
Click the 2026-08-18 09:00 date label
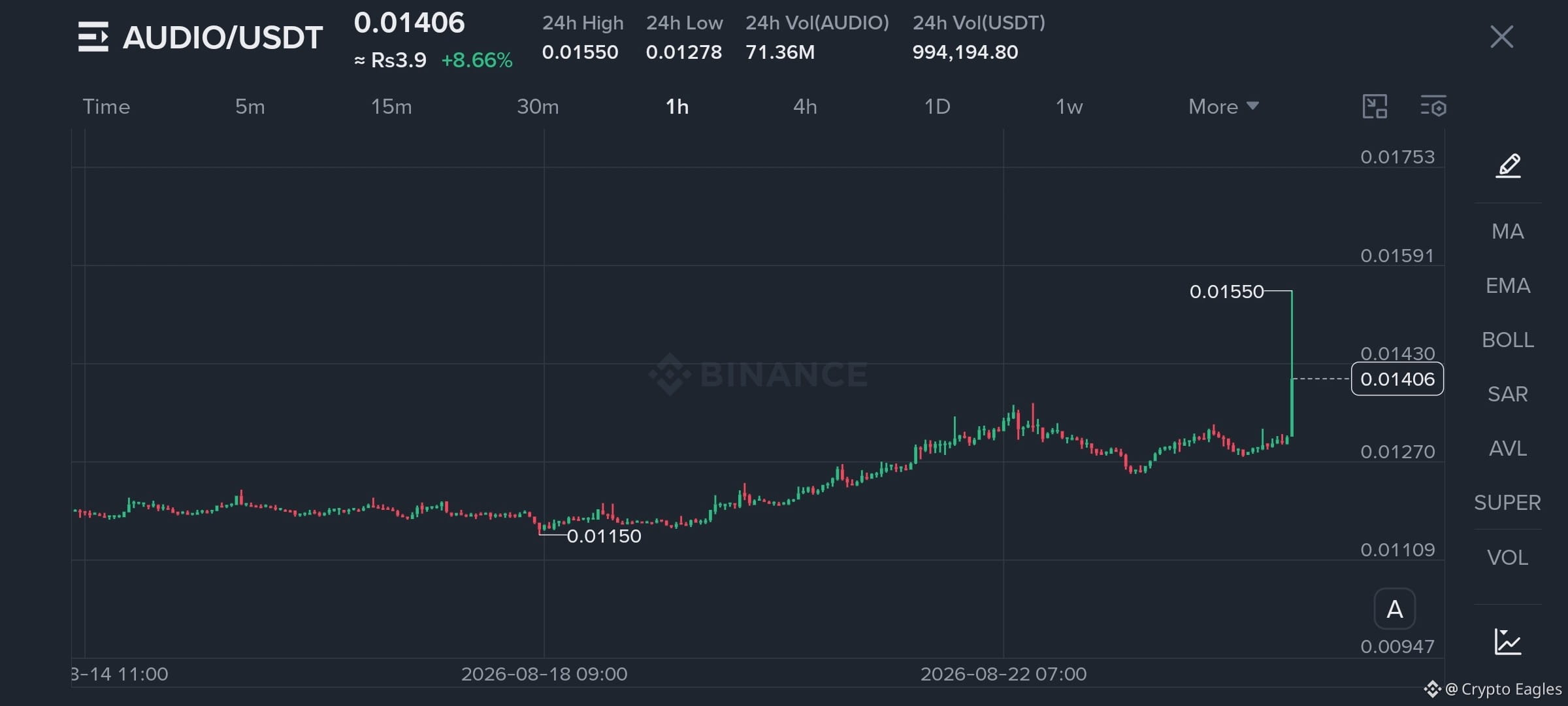(x=544, y=674)
